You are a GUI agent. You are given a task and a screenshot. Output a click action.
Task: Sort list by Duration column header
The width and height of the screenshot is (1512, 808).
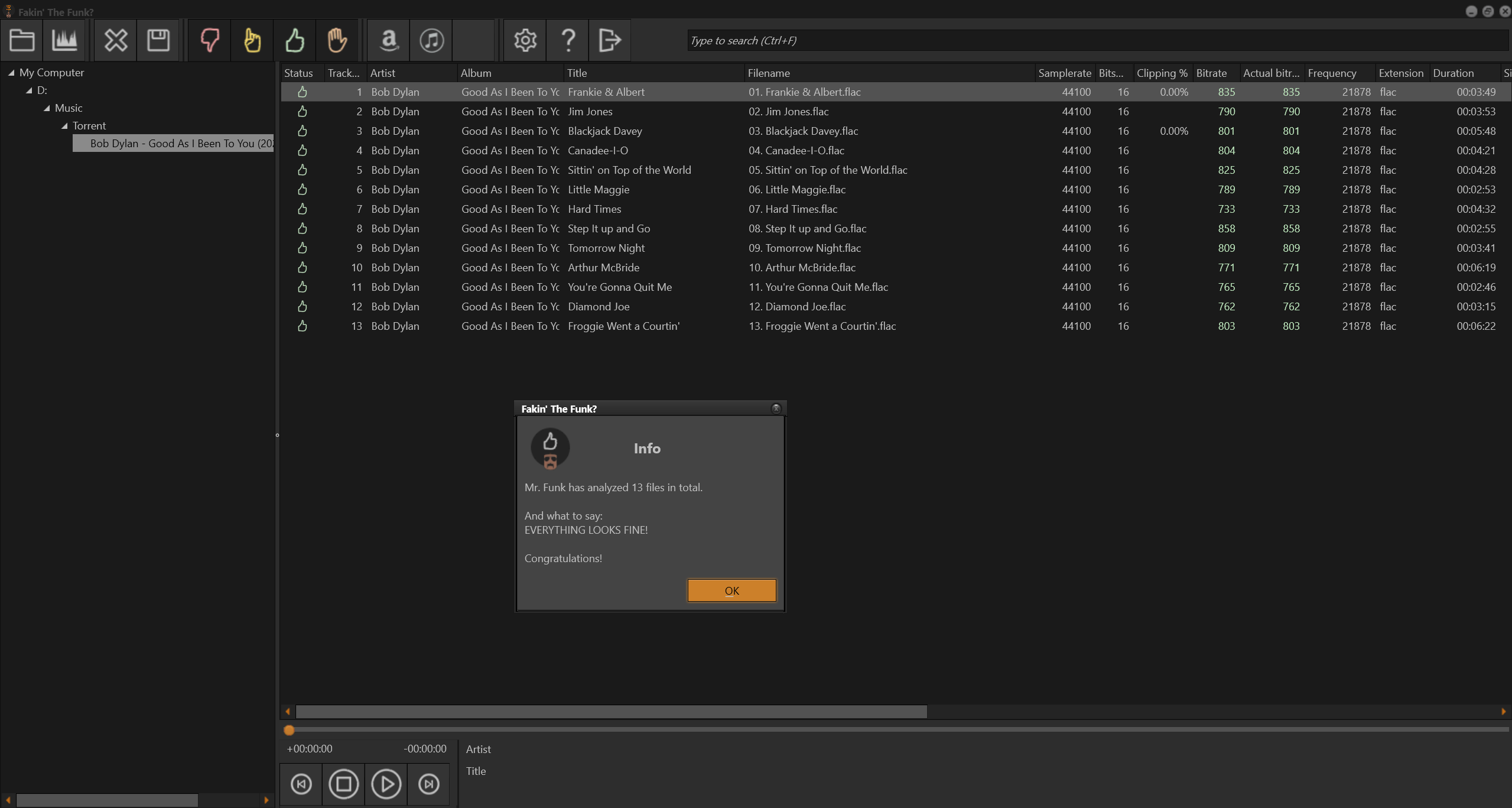pyautogui.click(x=1453, y=73)
